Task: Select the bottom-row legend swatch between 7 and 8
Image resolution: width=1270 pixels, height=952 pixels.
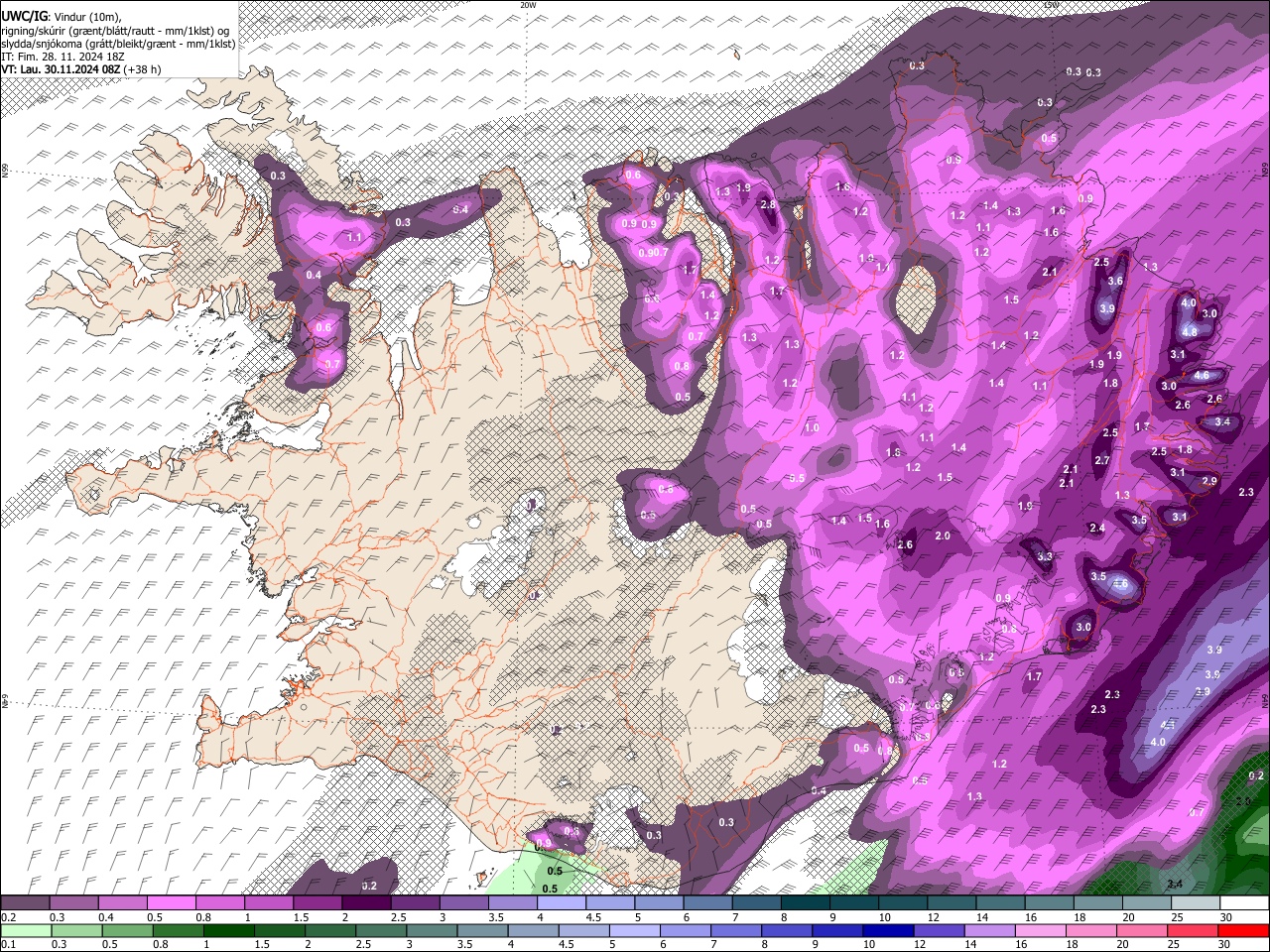Action: point(736,931)
